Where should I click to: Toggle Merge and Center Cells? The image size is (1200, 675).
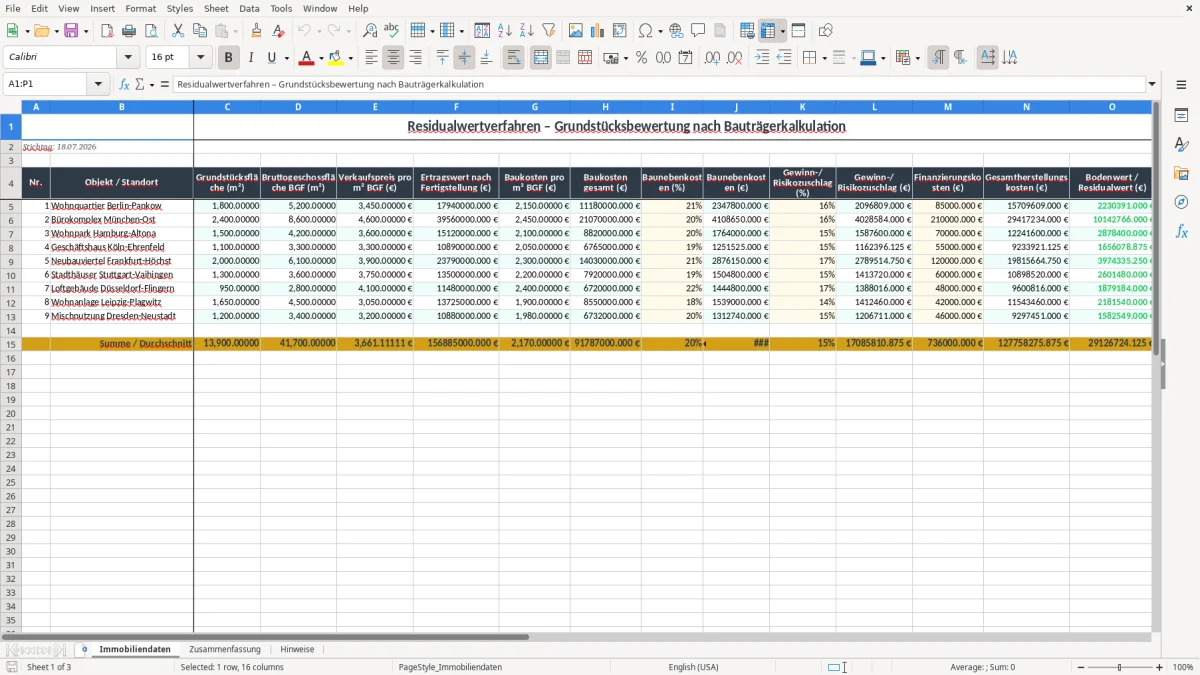(x=541, y=58)
